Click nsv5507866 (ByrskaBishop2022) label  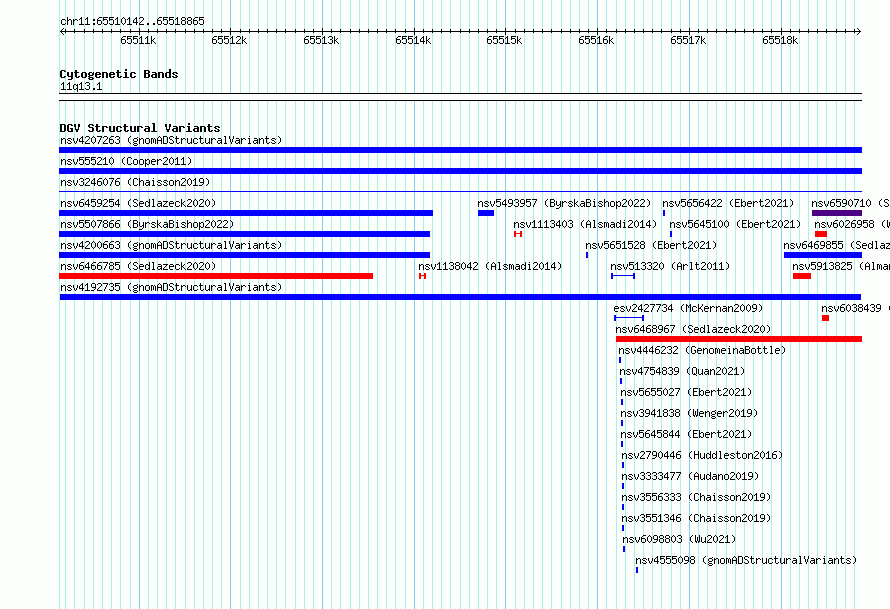[147, 224]
